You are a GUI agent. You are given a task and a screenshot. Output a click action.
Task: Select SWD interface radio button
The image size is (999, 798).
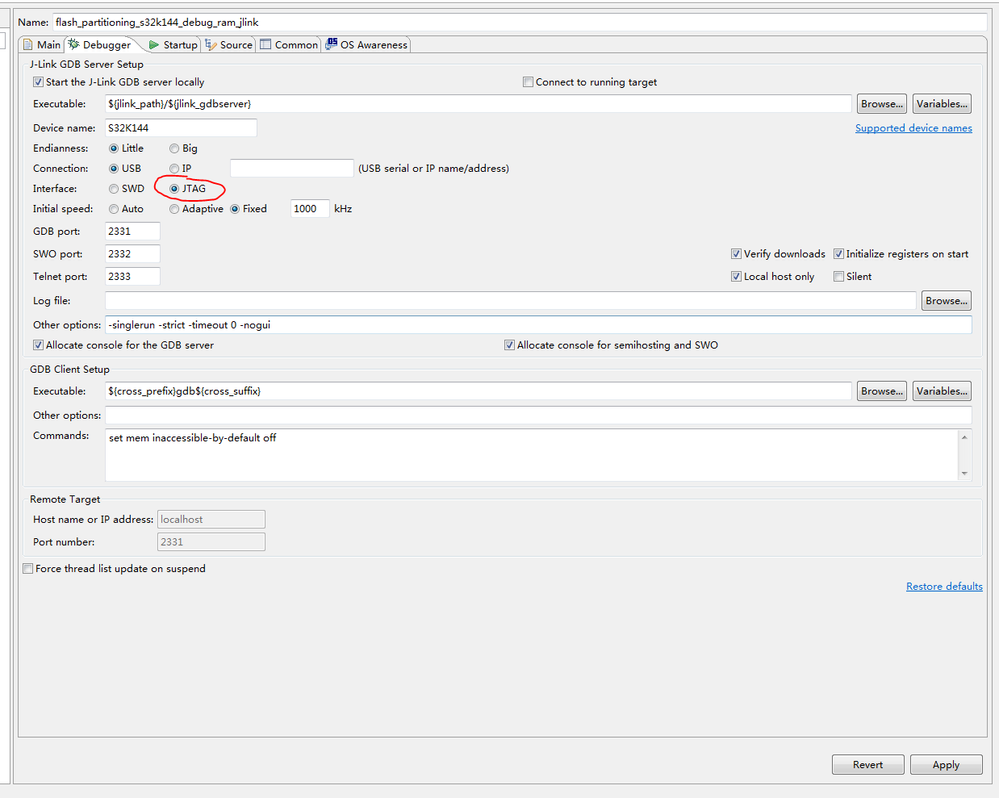coord(113,189)
